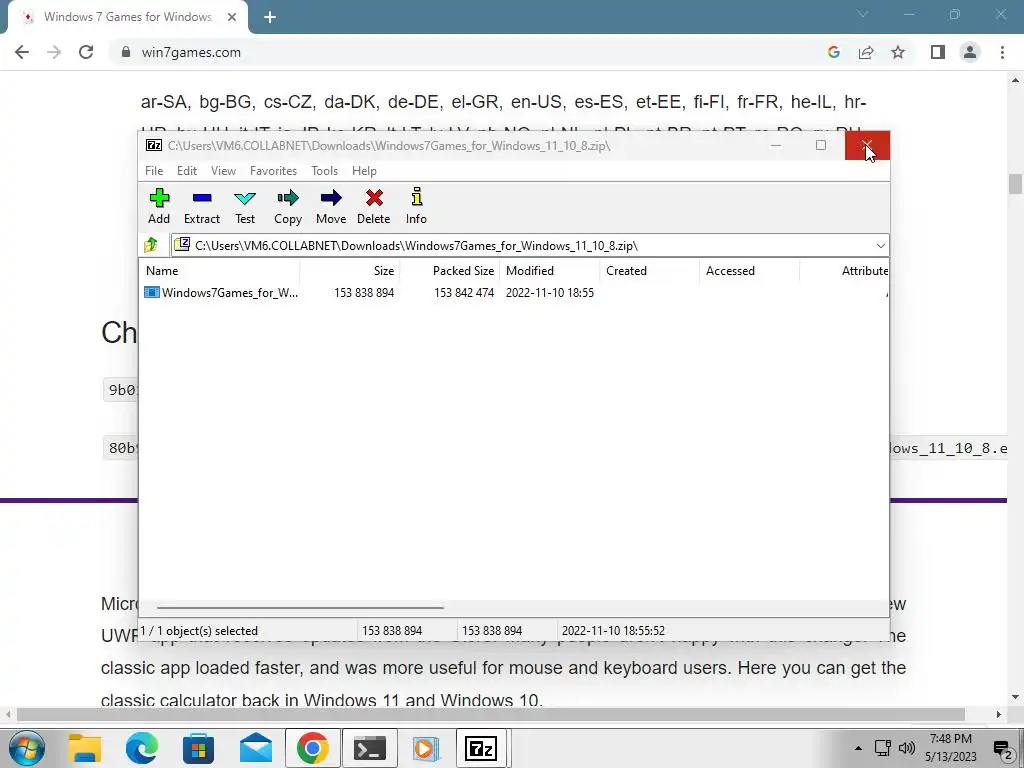This screenshot has width=1024, height=768.
Task: Sort by Name column header
Action: [x=219, y=270]
